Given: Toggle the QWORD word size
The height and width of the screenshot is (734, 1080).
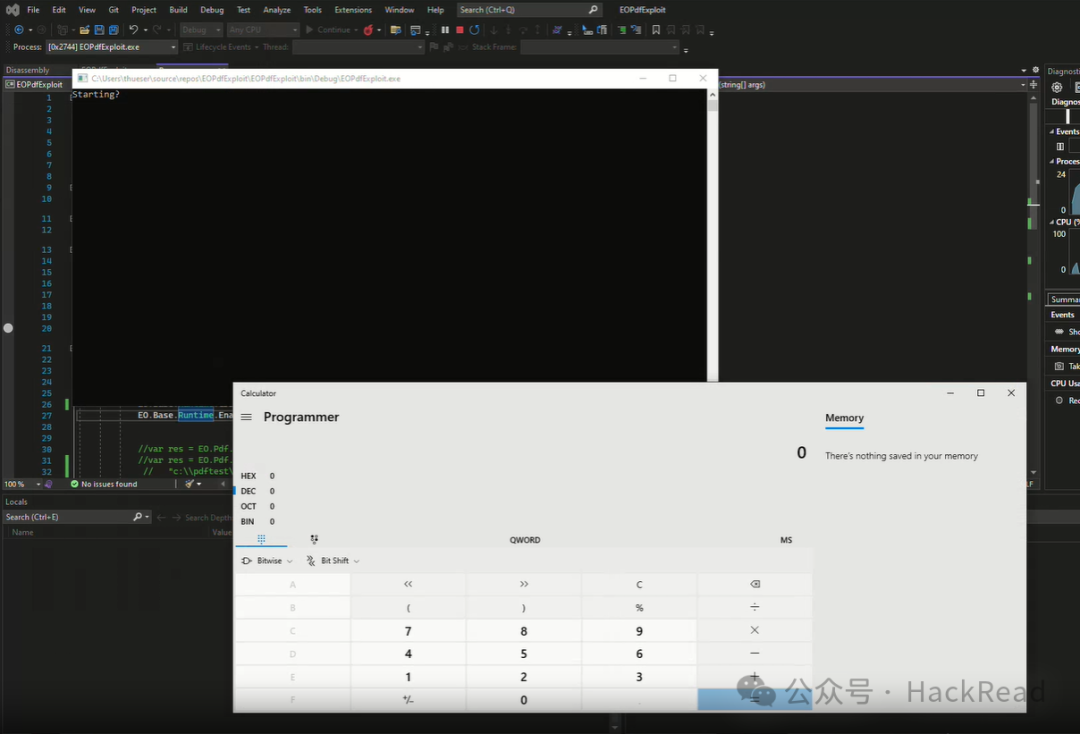Looking at the screenshot, I should click(525, 540).
